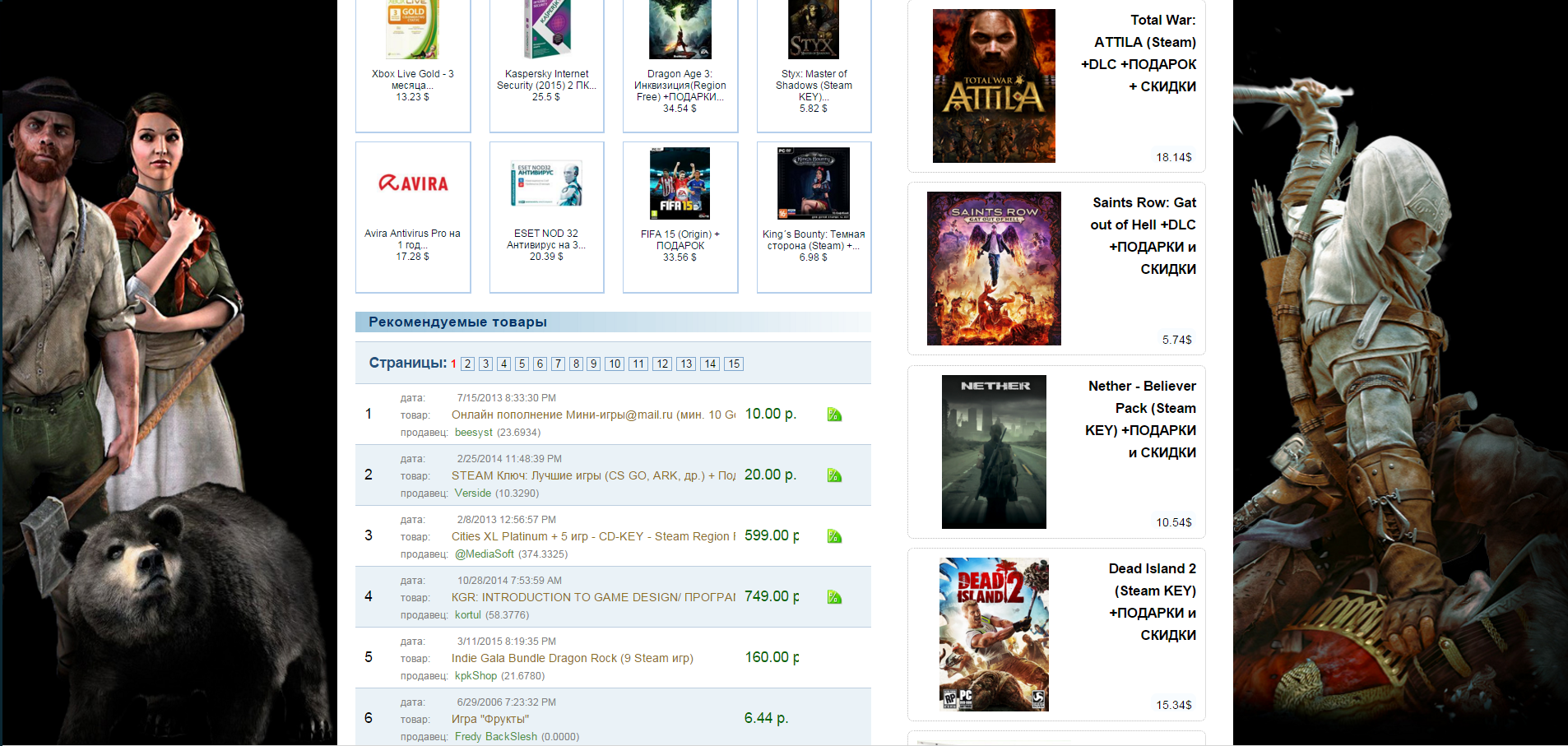Click the green discount icon beside 599.00 price
The height and width of the screenshot is (746, 1568).
(x=834, y=536)
